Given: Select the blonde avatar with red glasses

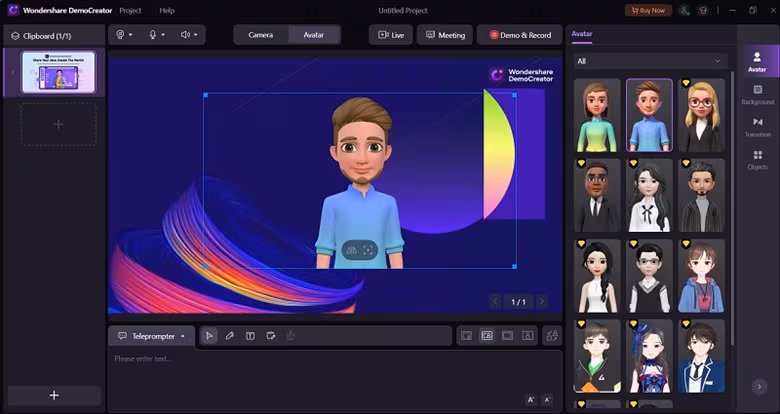Looking at the screenshot, I should pos(701,115).
